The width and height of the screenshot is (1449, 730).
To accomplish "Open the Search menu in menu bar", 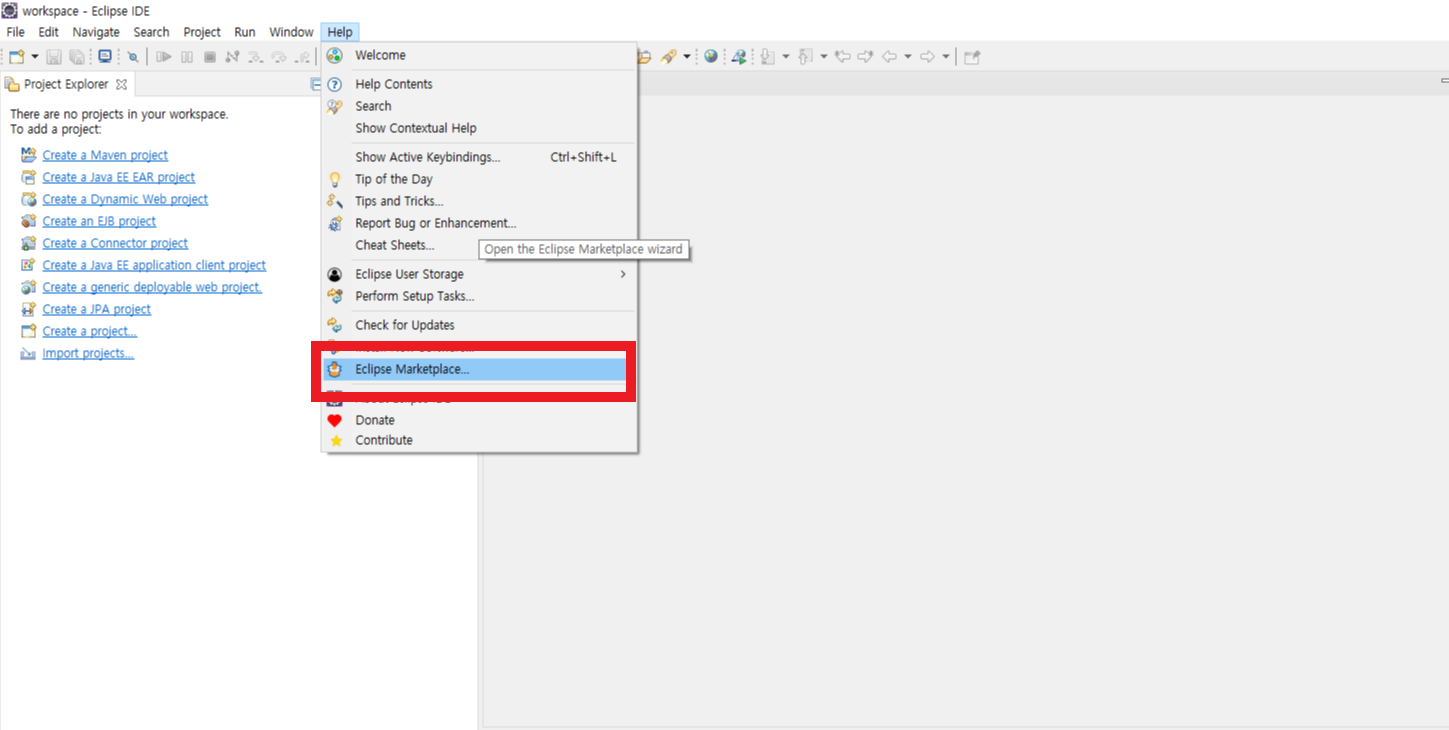I will click(151, 32).
